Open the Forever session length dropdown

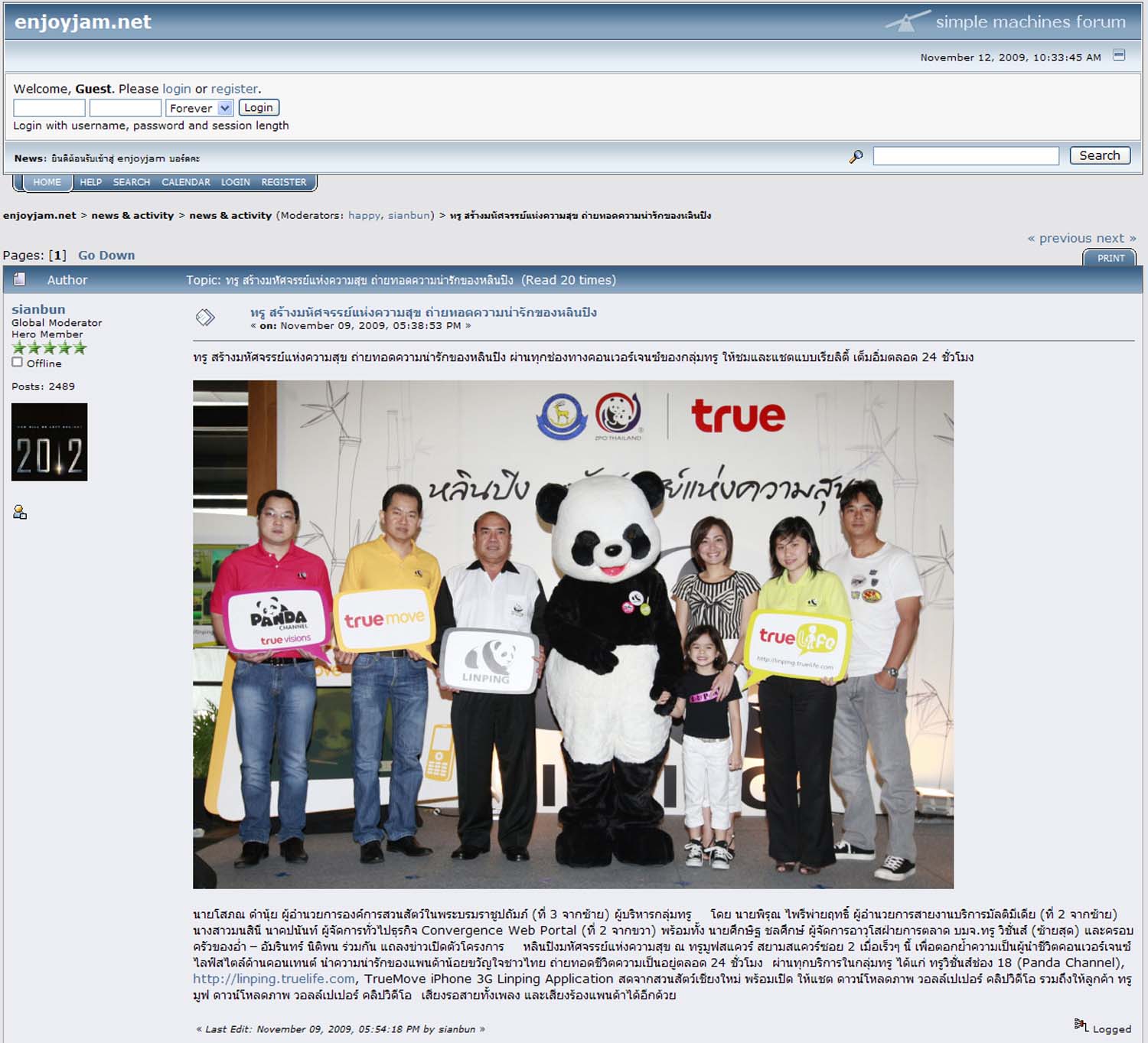pos(199,108)
